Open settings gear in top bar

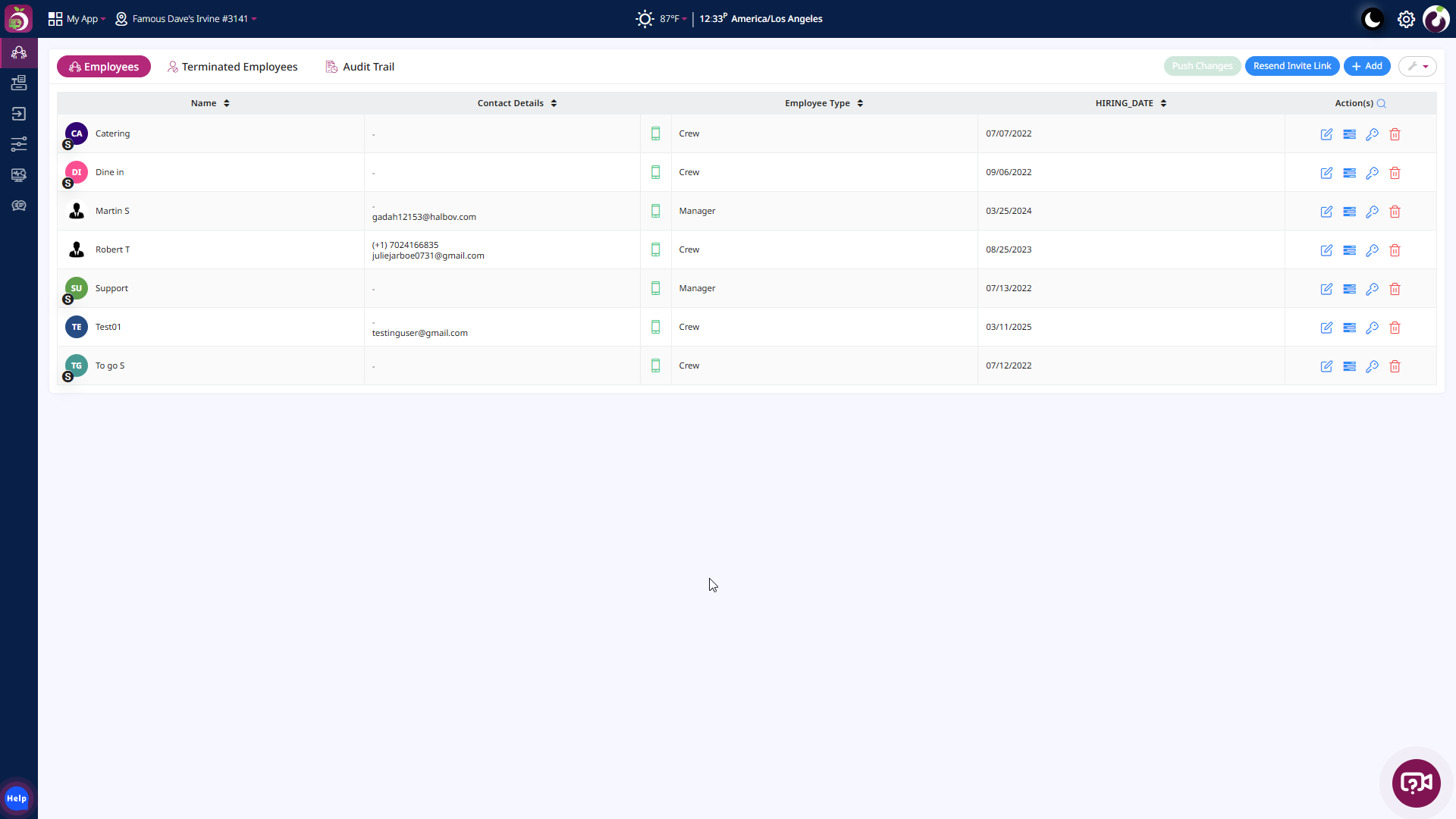click(x=1406, y=19)
